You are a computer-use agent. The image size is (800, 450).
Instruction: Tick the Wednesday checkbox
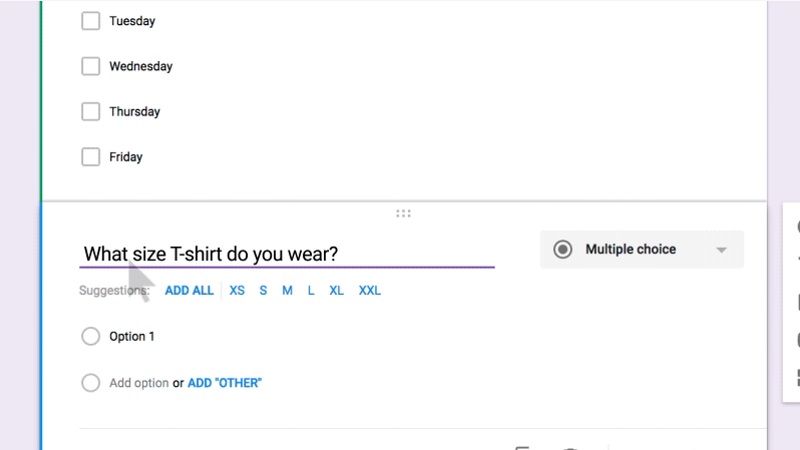tap(91, 67)
